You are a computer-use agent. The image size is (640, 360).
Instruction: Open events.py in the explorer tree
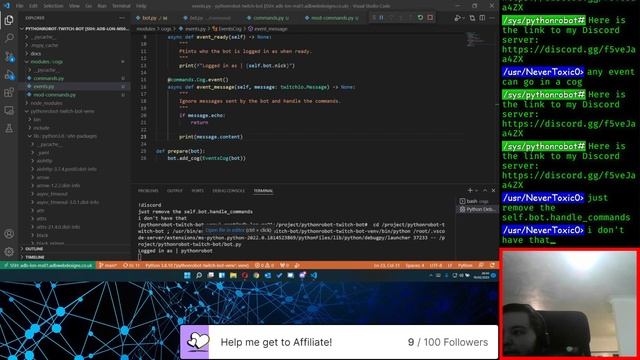[x=73, y=87]
